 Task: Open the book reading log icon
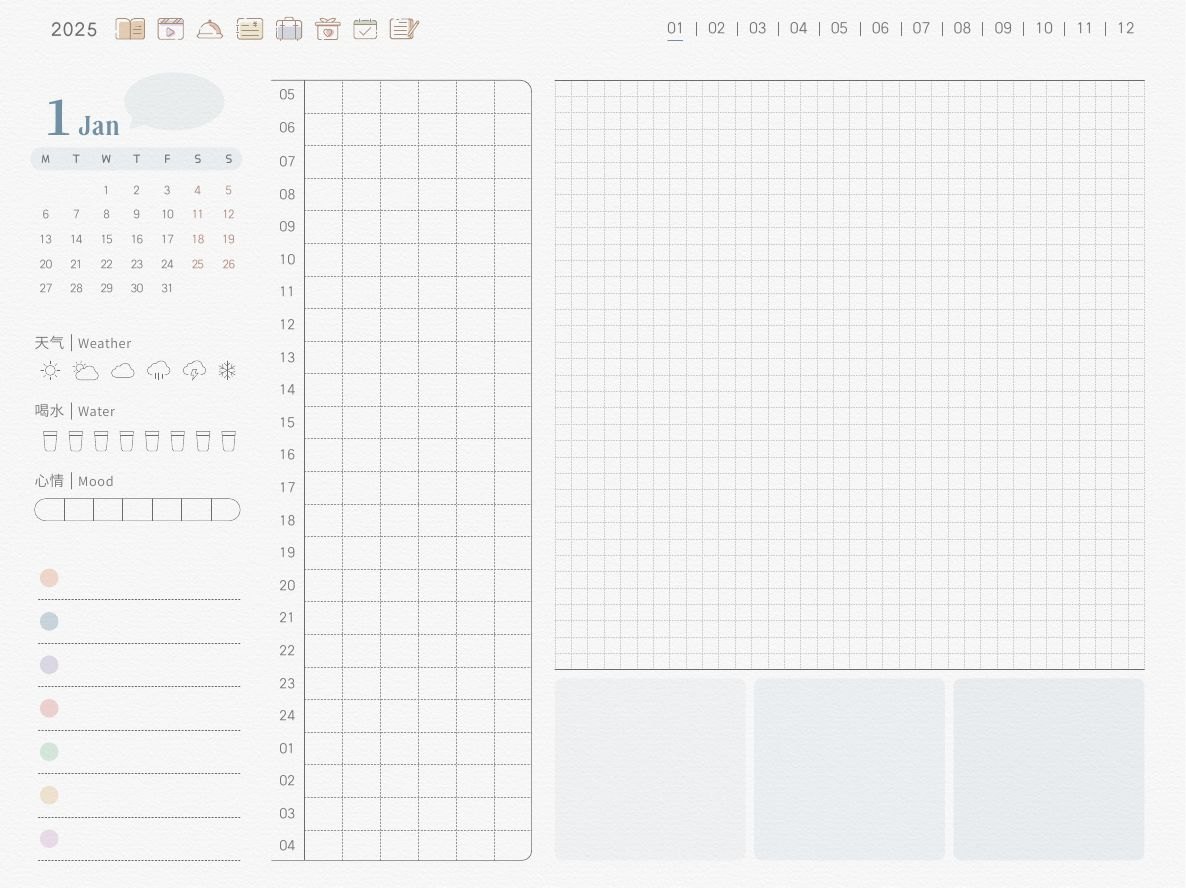pyautogui.click(x=130, y=29)
